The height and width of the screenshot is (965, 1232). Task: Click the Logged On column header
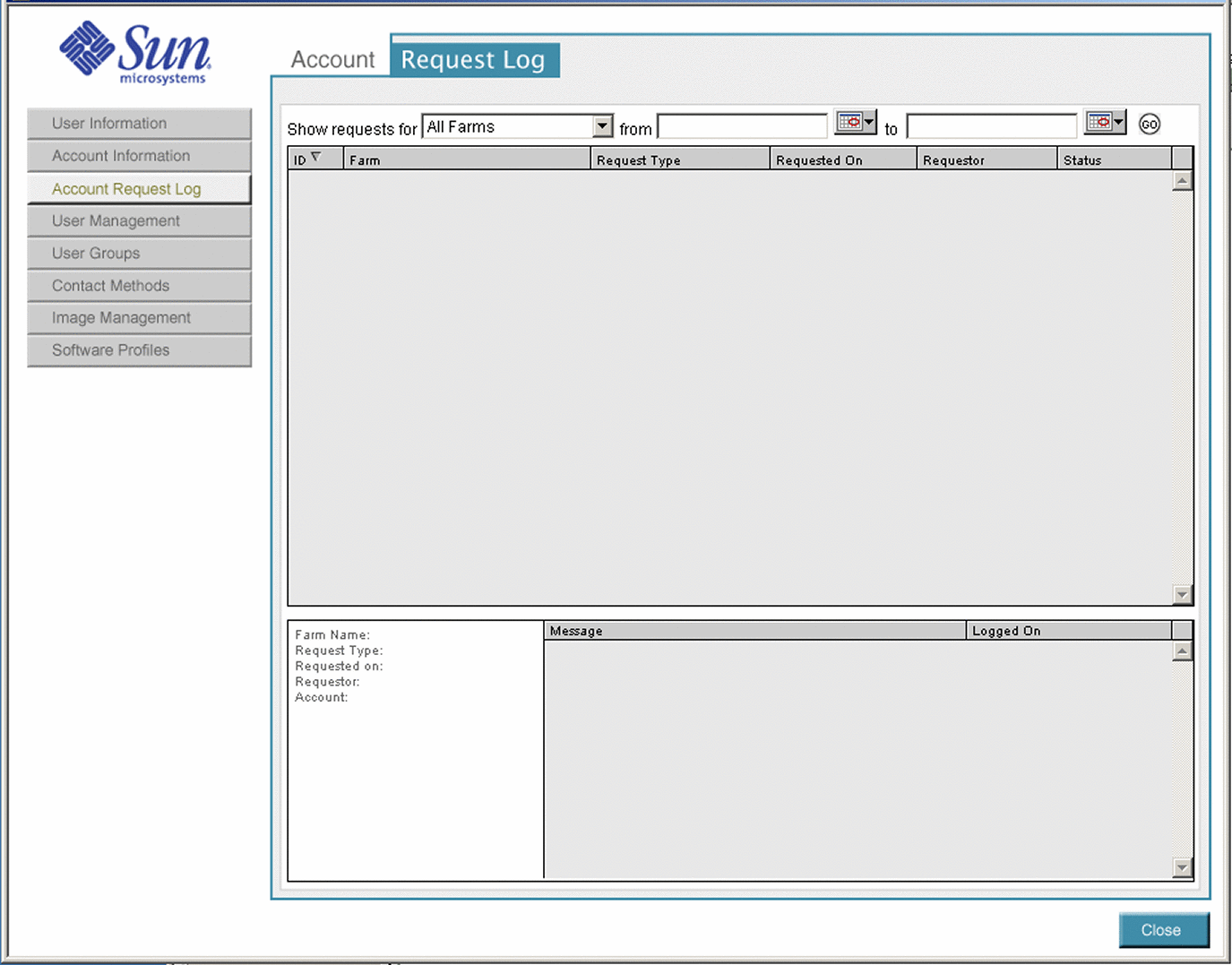click(1069, 631)
